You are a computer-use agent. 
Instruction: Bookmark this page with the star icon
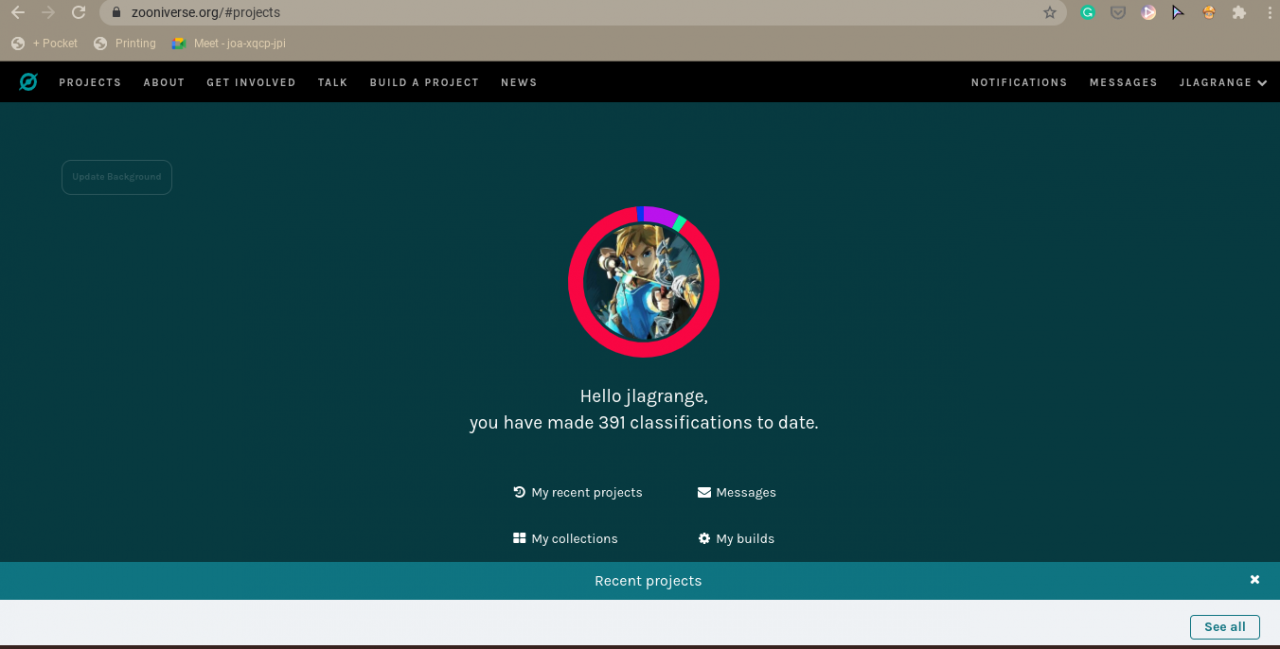[1050, 13]
